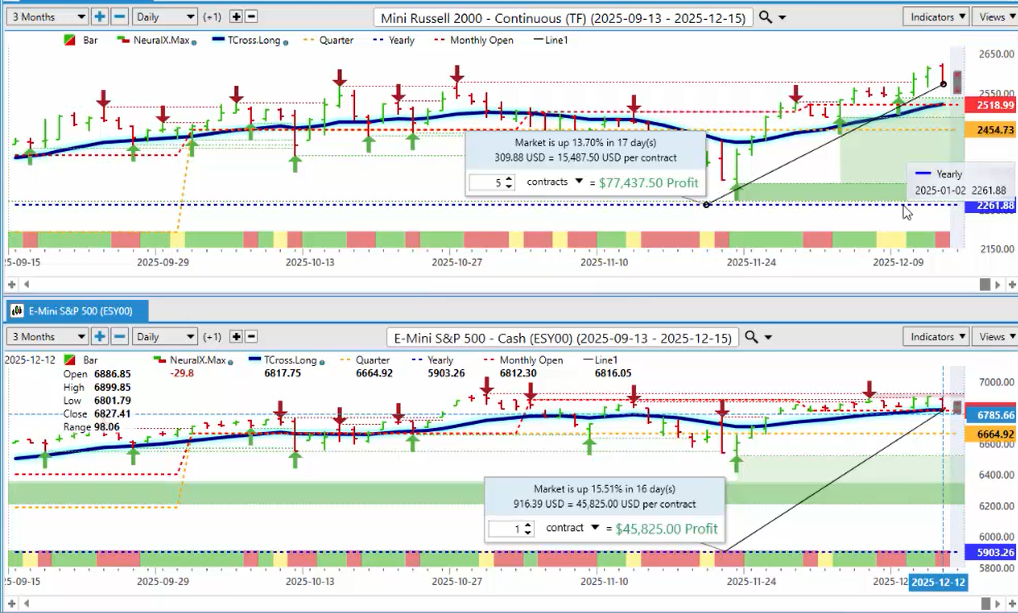Viewport: 1018px width, 613px height.
Task: Click the search magnifier in Mini Russell chart
Action: click(766, 17)
